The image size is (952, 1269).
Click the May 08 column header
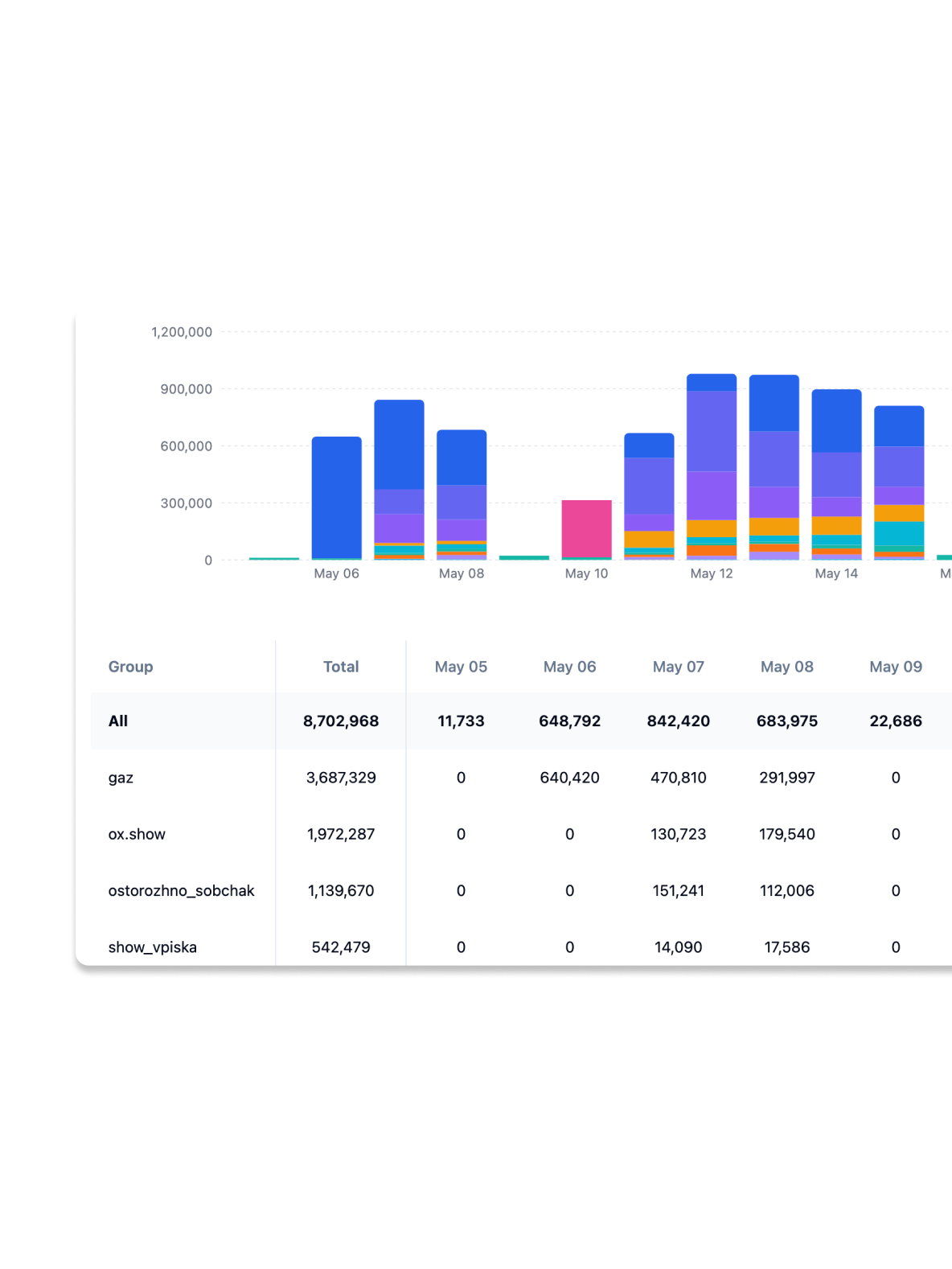coord(787,667)
